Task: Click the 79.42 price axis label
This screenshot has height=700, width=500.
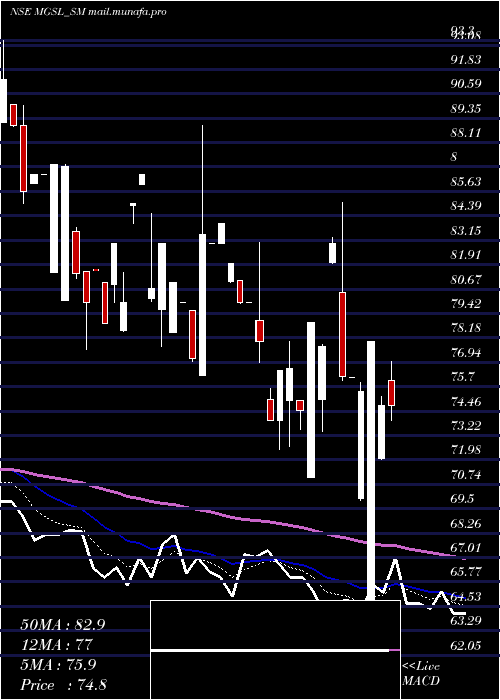Action: click(466, 304)
